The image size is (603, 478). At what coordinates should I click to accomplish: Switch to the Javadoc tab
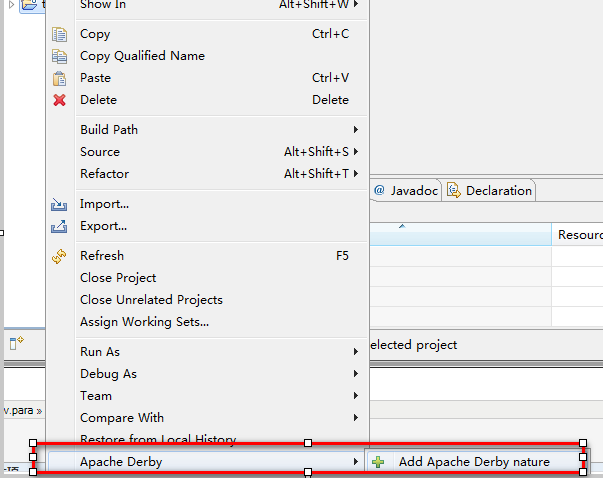pos(406,190)
